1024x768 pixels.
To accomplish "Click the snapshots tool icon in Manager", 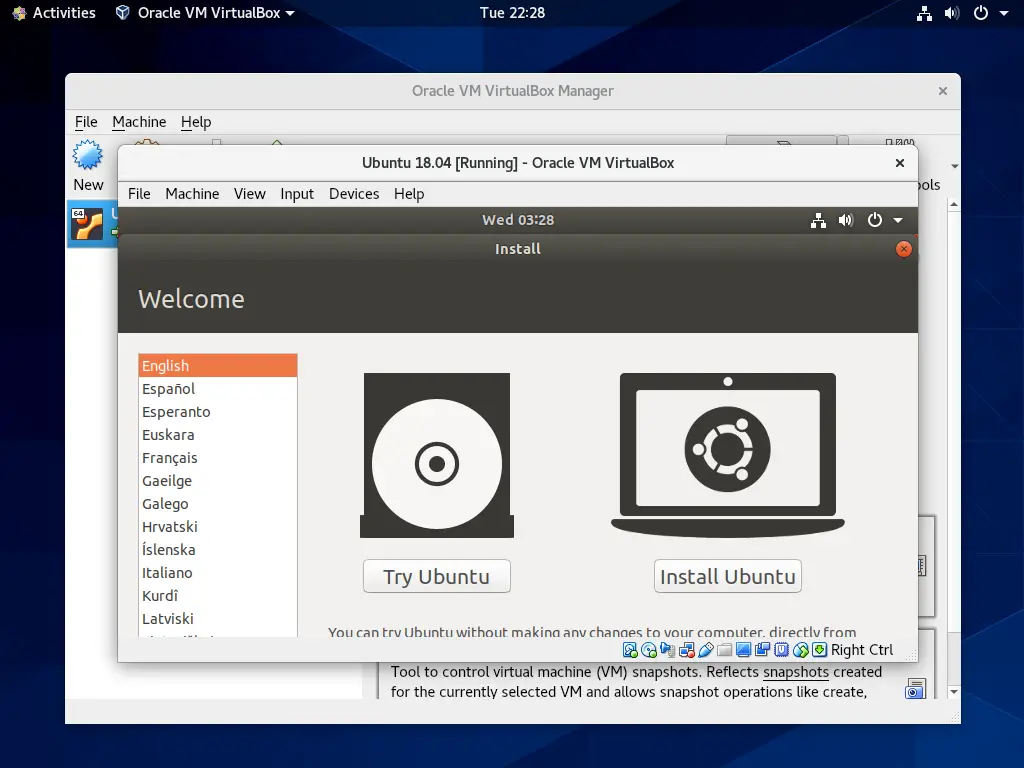I will (x=916, y=689).
